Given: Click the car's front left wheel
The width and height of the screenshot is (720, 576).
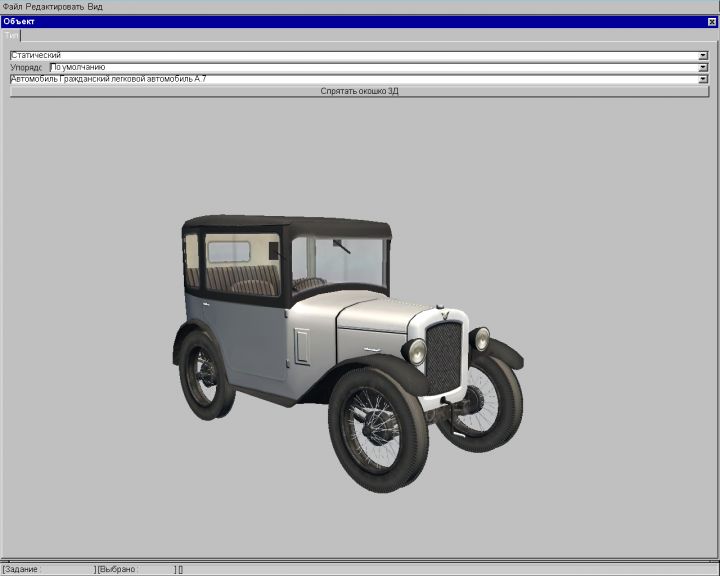Looking at the screenshot, I should pos(378,430).
